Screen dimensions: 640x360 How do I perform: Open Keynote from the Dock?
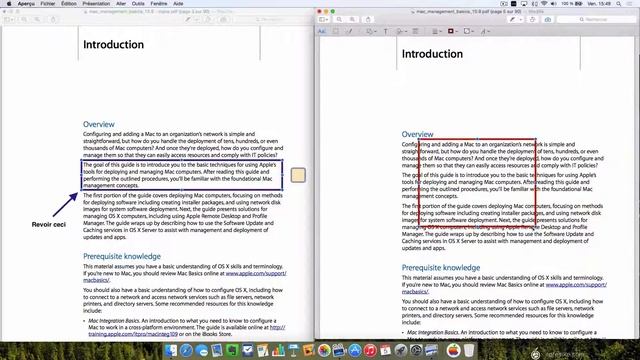(293, 350)
